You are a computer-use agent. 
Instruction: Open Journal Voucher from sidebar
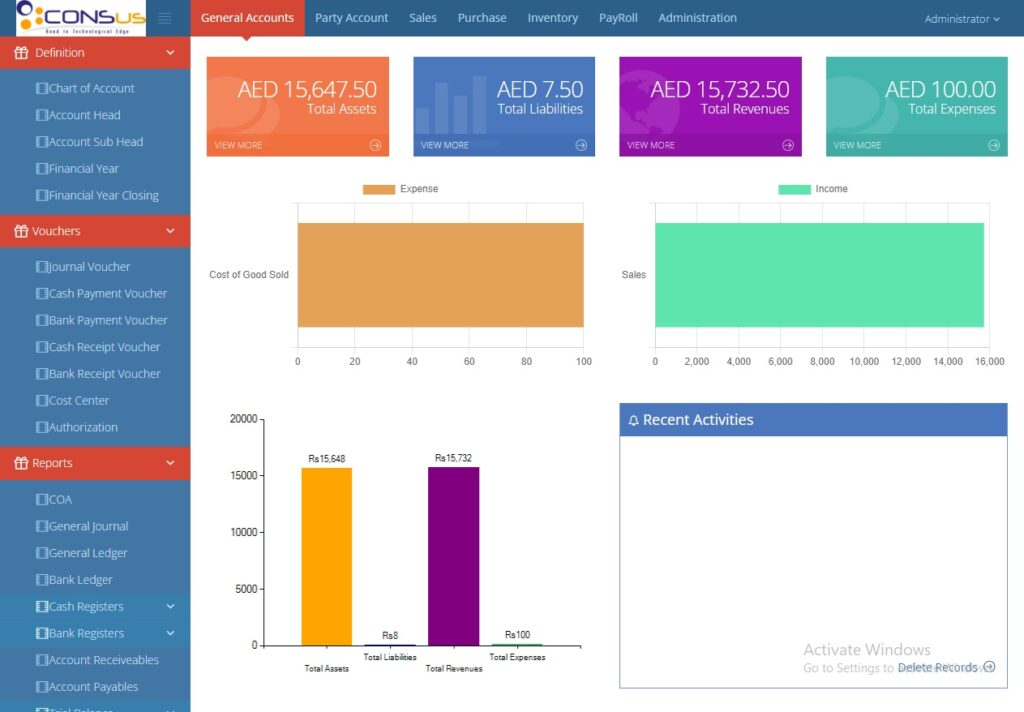coord(89,267)
